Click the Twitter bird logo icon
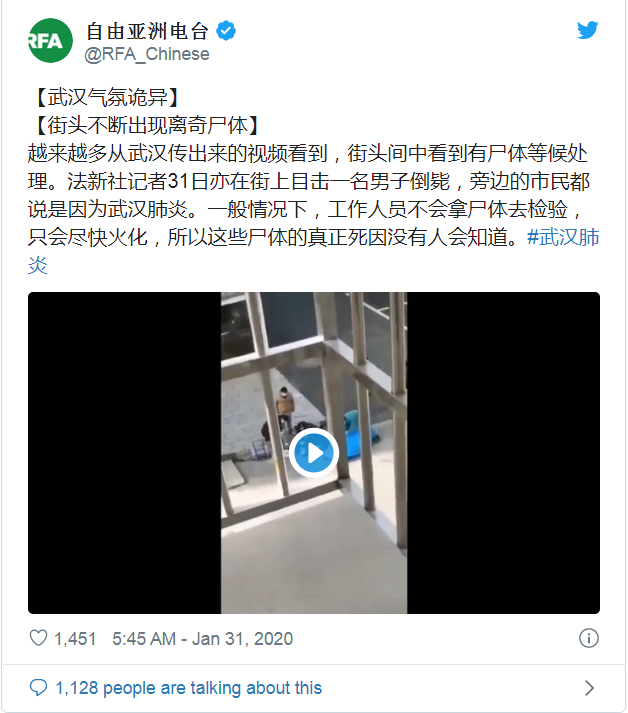 tap(588, 30)
